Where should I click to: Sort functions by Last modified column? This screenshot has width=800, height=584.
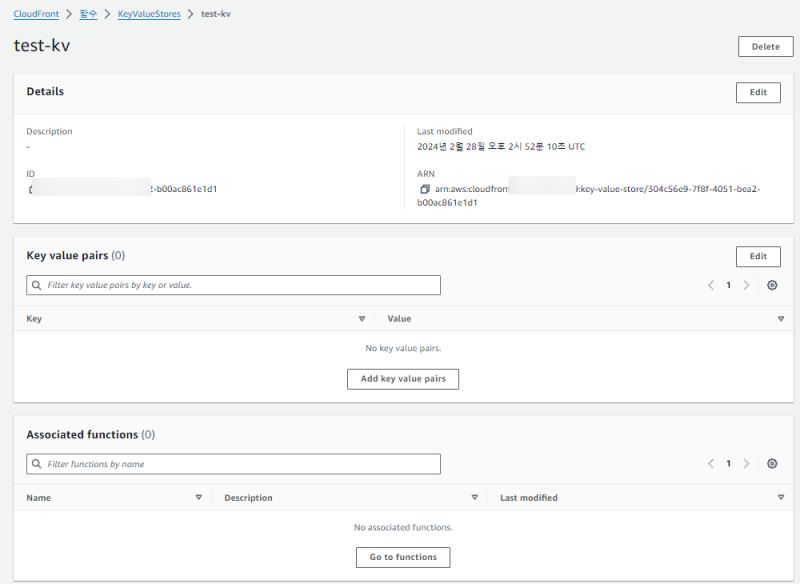coord(780,498)
